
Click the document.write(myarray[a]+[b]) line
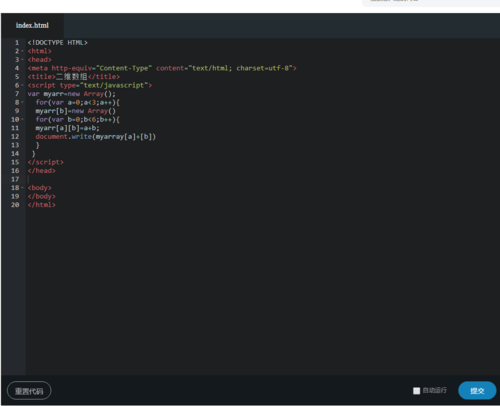(x=96, y=137)
